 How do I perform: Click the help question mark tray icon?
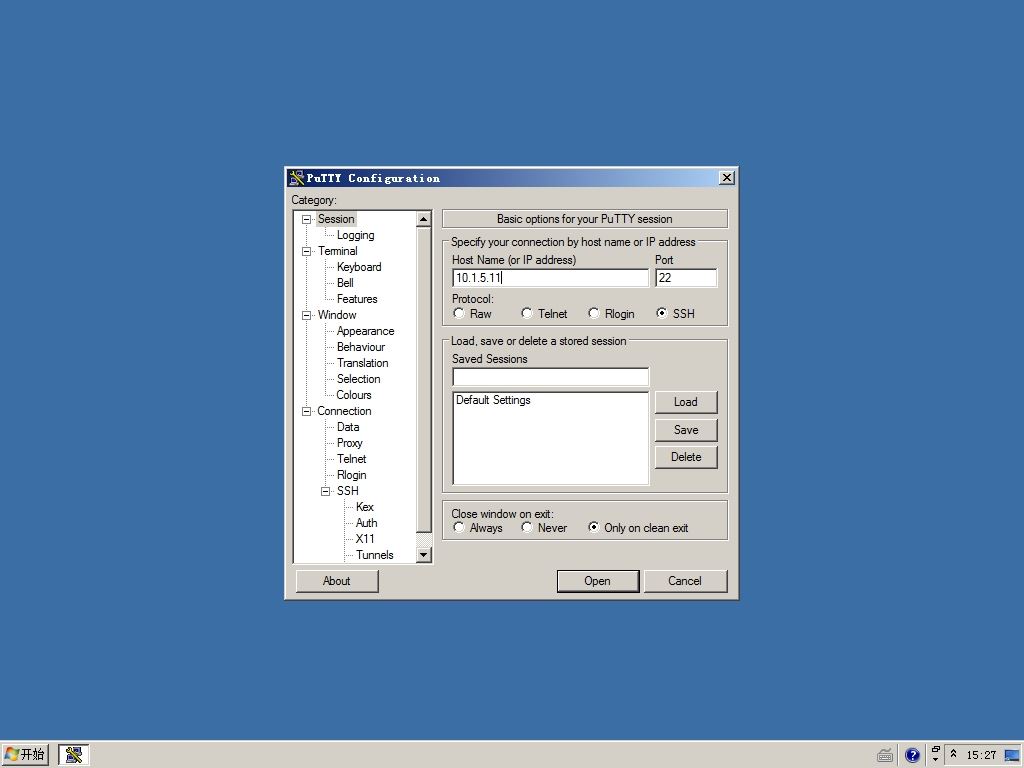coord(912,756)
